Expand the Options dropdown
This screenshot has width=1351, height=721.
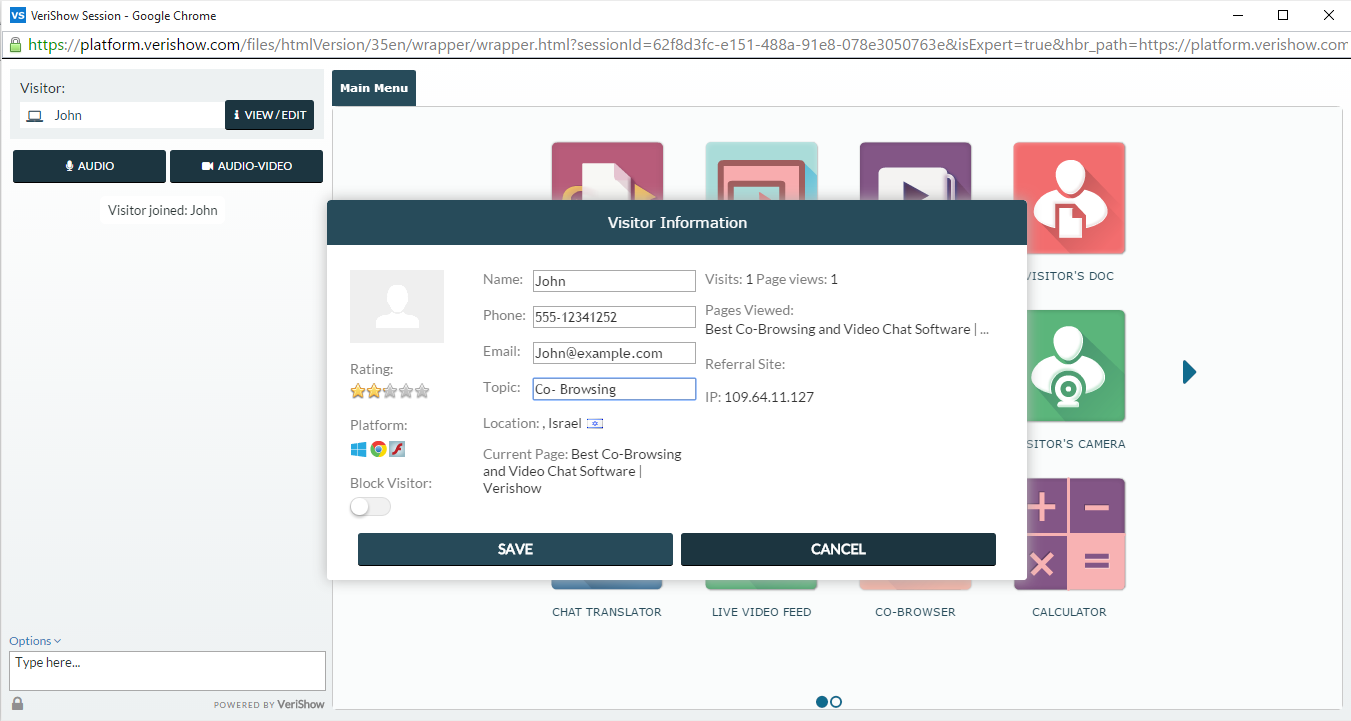point(35,641)
